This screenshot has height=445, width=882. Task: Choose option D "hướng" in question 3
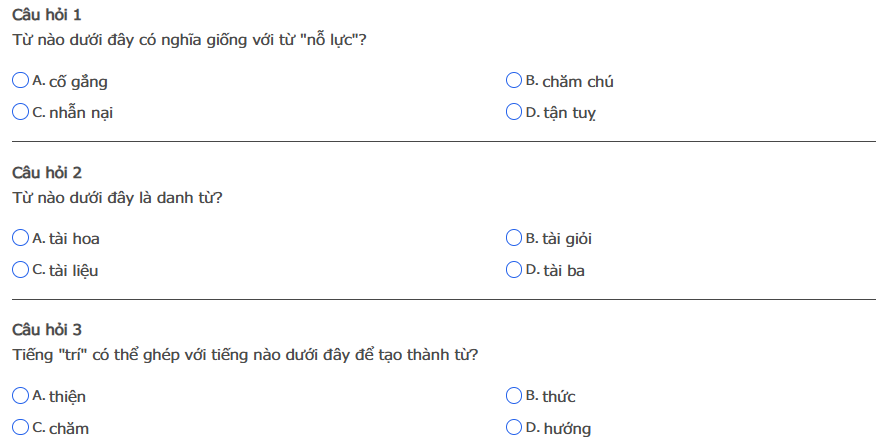(515, 428)
